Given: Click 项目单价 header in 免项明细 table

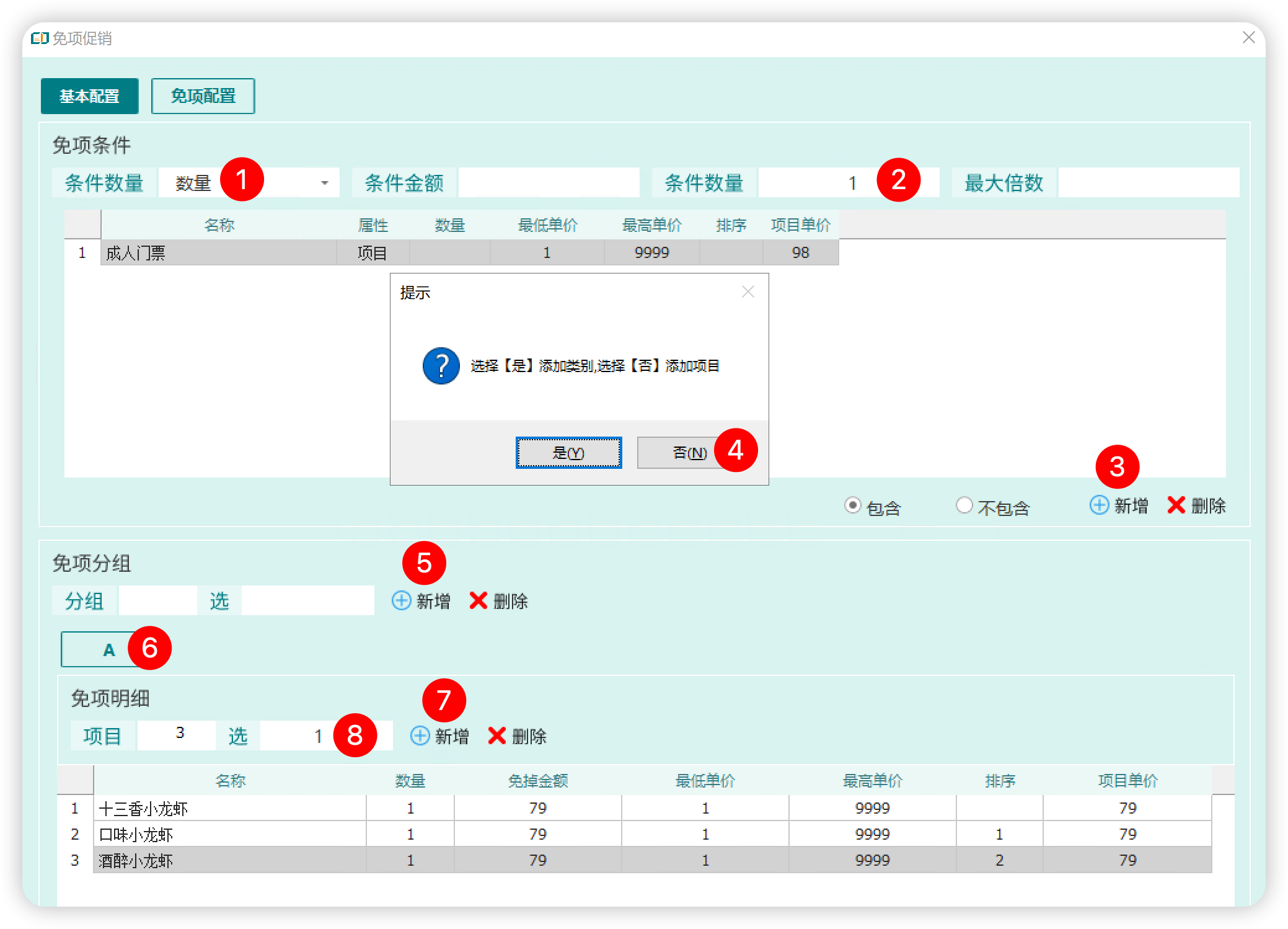Looking at the screenshot, I should tap(1127, 780).
